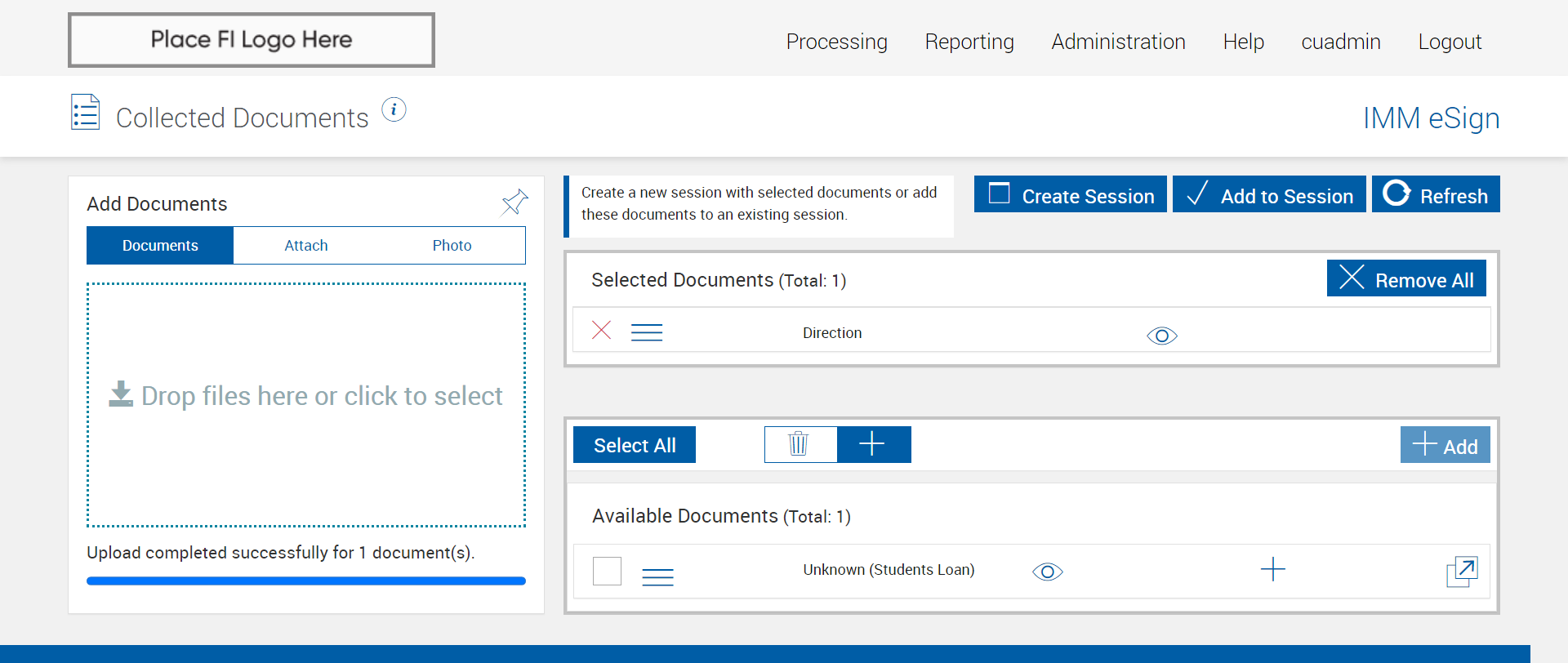This screenshot has height=663, width=1568.
Task: Switch to the Attach tab
Action: (305, 246)
